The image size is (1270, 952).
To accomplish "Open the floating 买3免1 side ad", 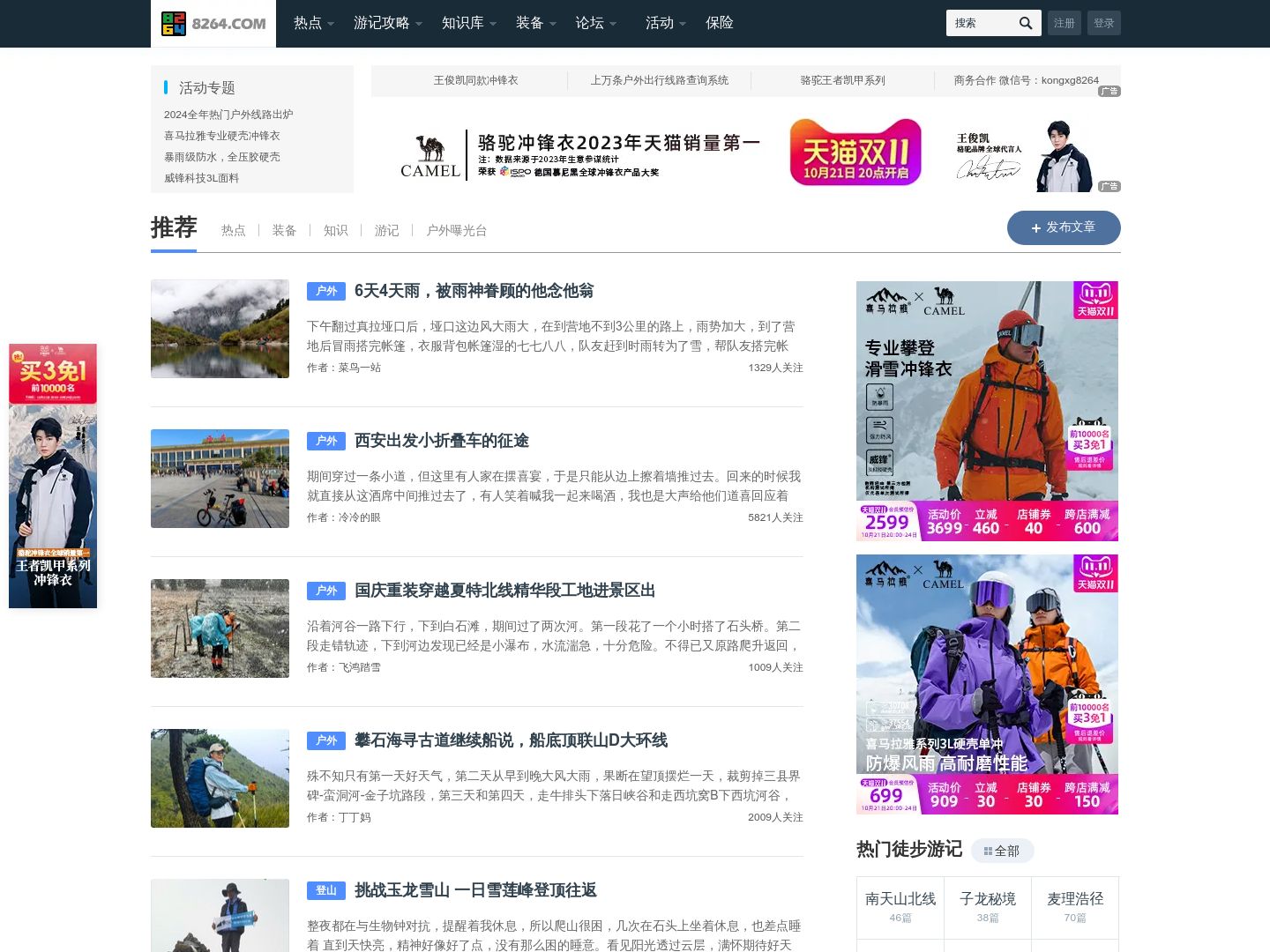I will tap(53, 476).
